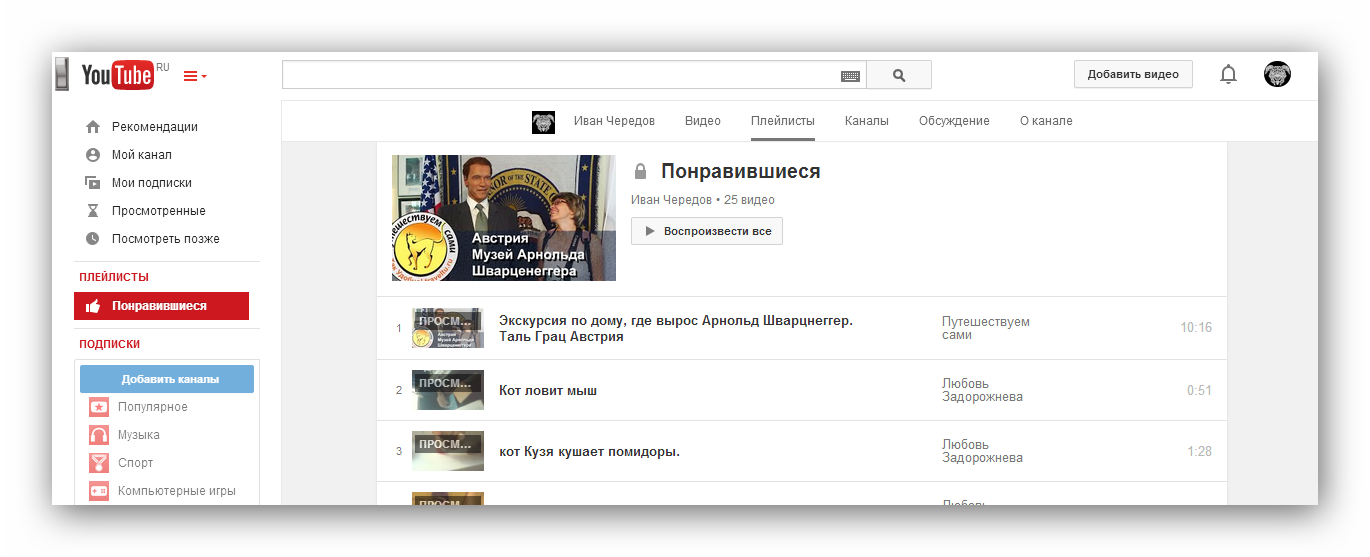Open the video Кот ловит мыш
Viewport: 1370px width, 557px height.
[x=548, y=390]
